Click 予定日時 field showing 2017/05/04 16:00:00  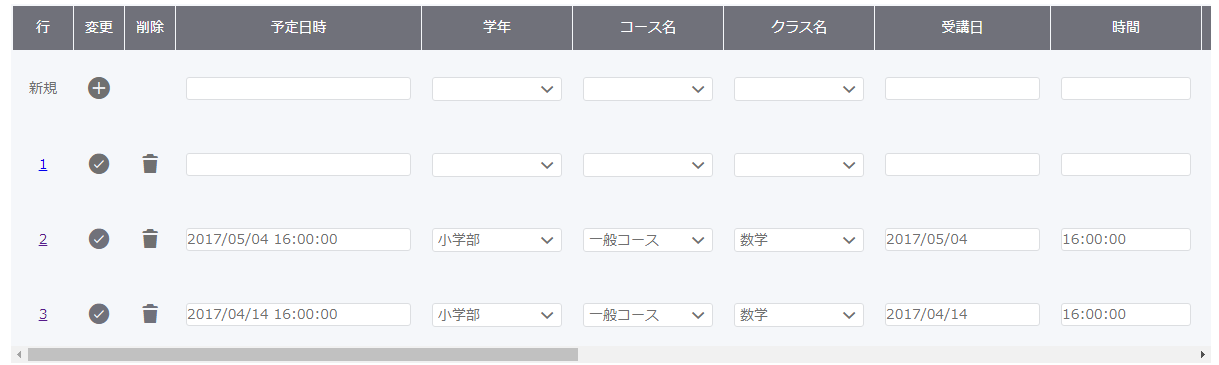click(298, 239)
